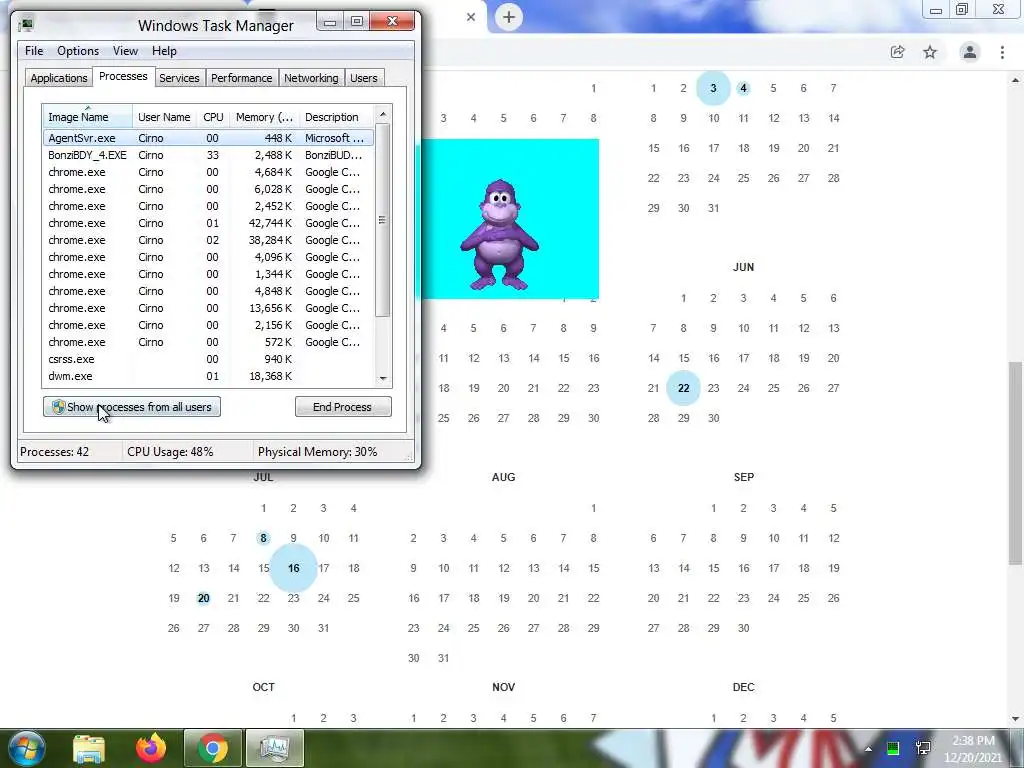Switch to Chrome on the taskbar
The height and width of the screenshot is (768, 1024).
click(212, 748)
